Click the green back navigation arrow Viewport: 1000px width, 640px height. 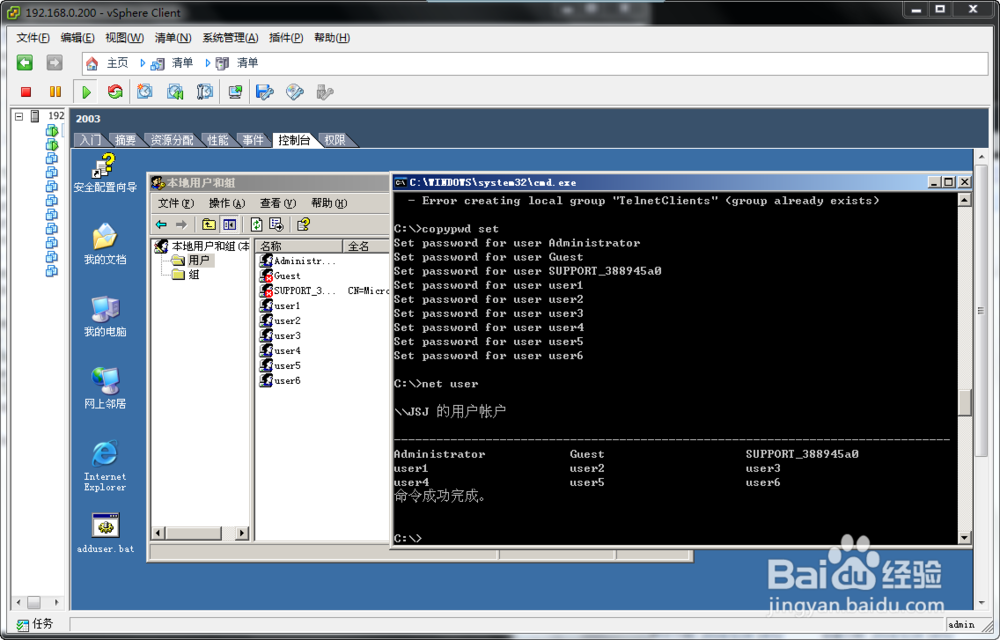point(25,62)
